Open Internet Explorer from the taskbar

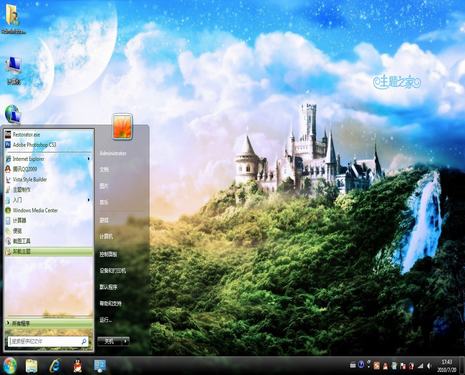55,366
